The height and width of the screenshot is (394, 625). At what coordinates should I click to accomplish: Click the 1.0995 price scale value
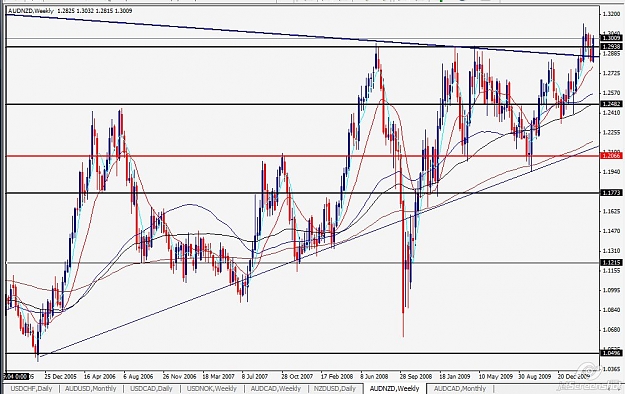[x=611, y=290]
